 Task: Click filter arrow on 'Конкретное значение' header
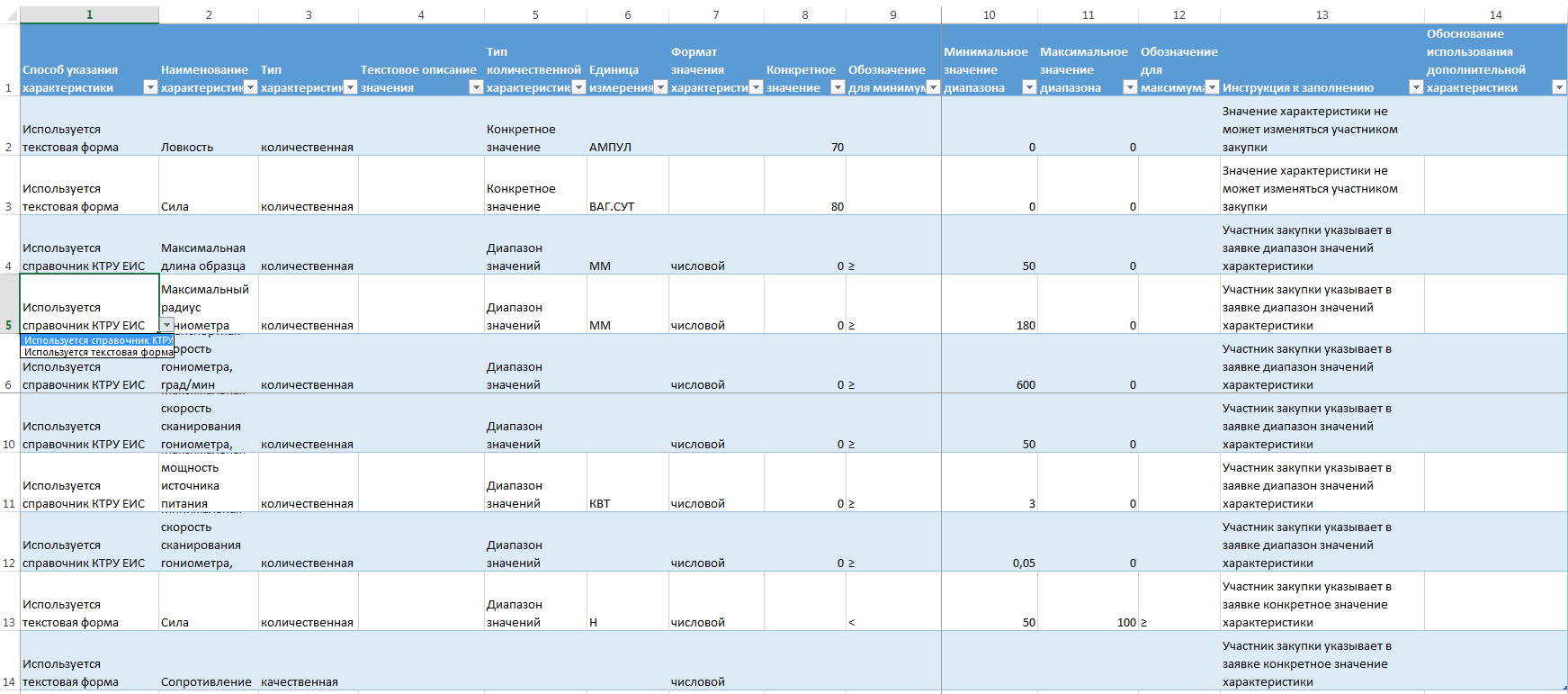click(838, 87)
